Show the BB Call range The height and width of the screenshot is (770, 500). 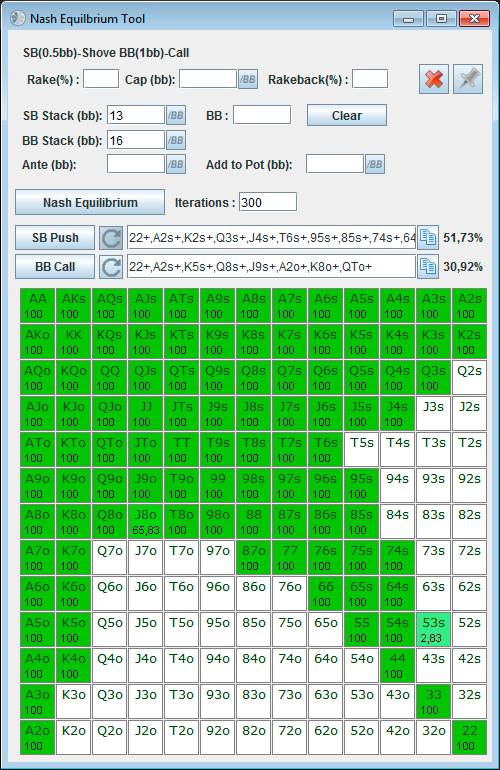tap(55, 267)
